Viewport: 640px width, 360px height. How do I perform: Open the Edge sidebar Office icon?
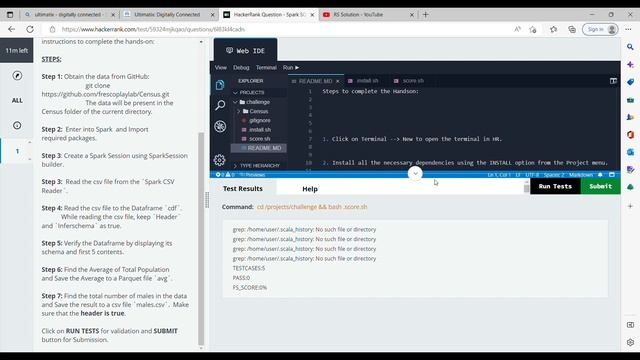click(631, 134)
